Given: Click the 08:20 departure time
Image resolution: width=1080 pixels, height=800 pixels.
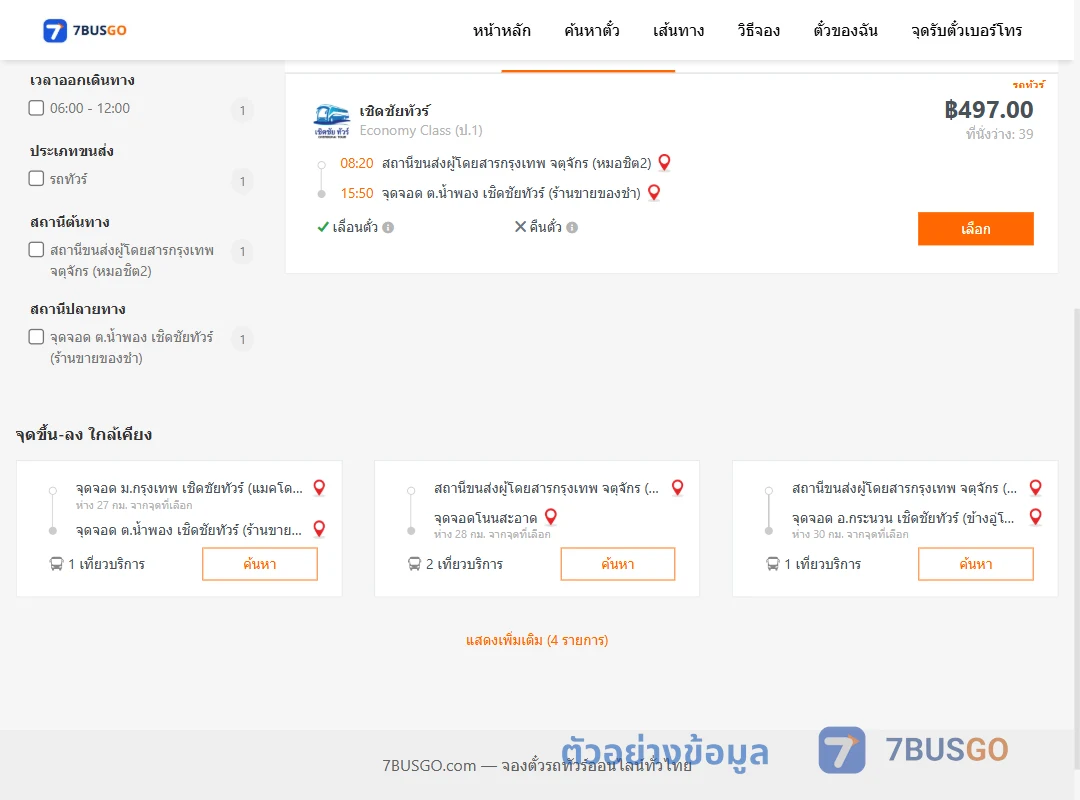Looking at the screenshot, I should (x=357, y=163).
